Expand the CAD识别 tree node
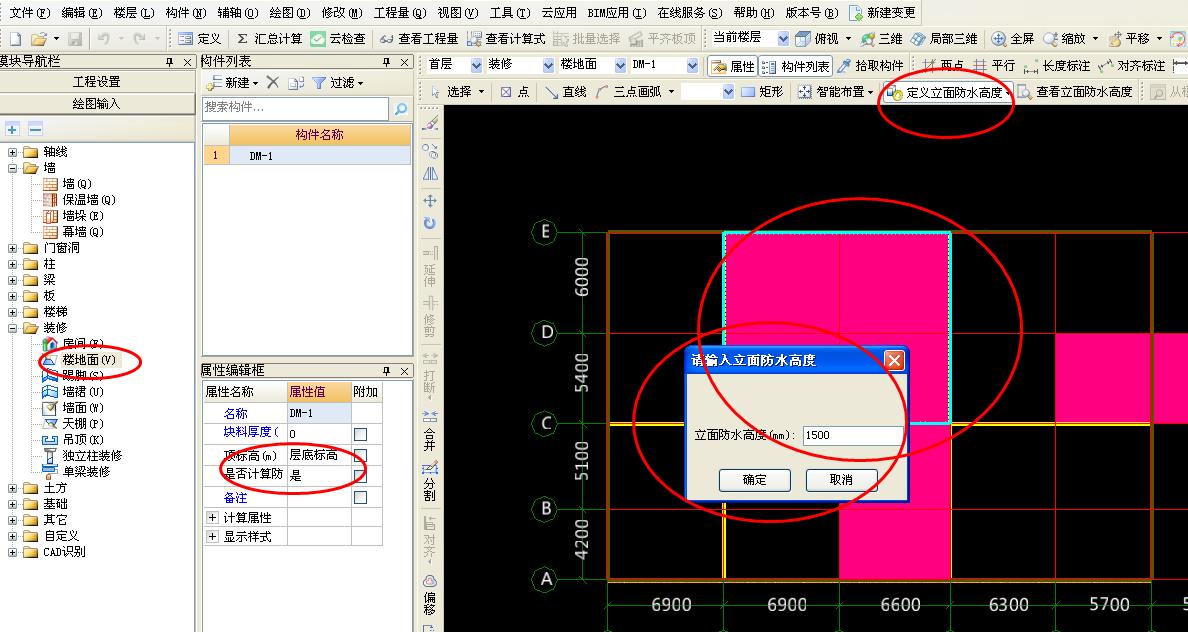The height and width of the screenshot is (632, 1188). [x=12, y=552]
